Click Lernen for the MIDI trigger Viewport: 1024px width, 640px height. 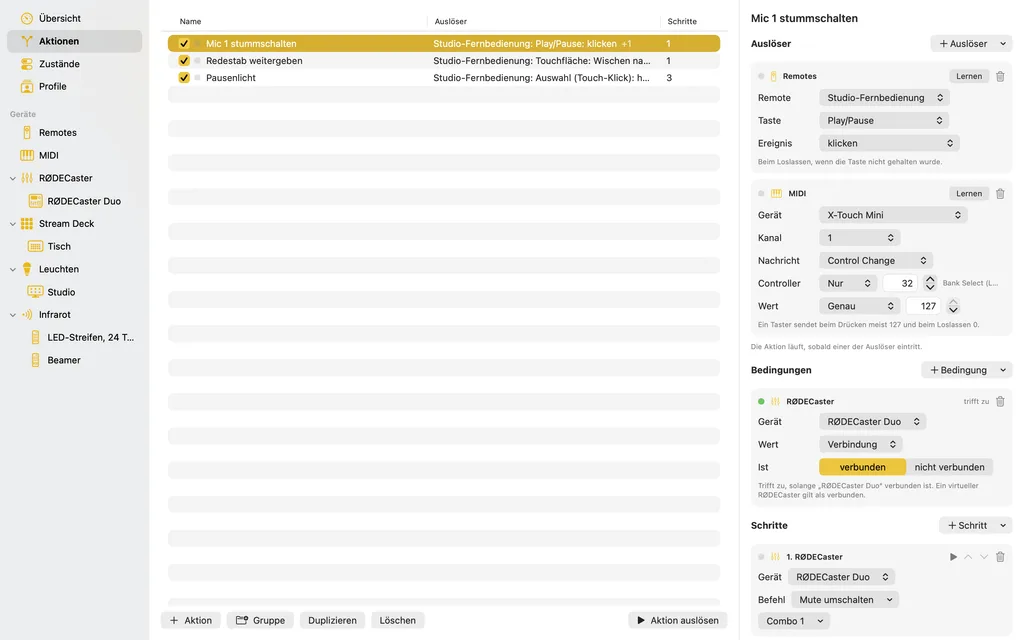pos(968,194)
